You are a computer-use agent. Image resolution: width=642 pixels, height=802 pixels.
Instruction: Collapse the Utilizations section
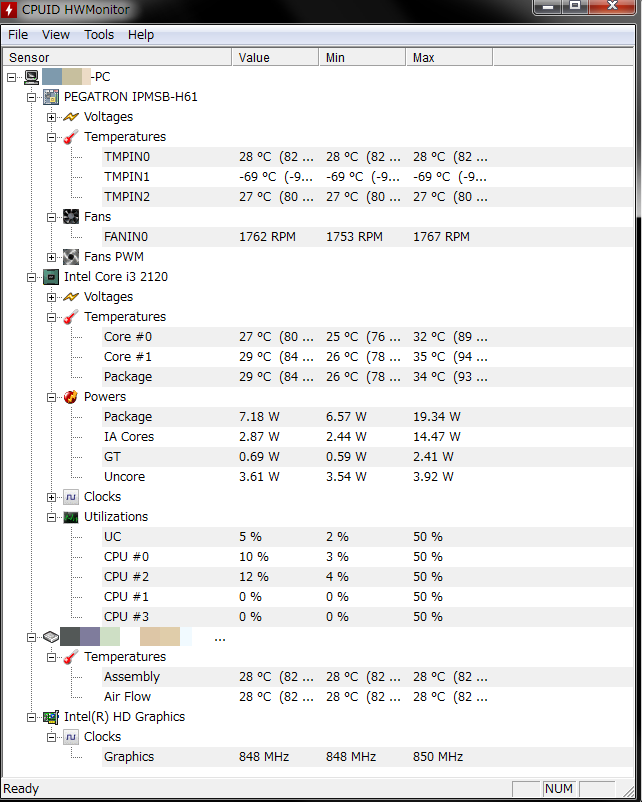(52, 517)
